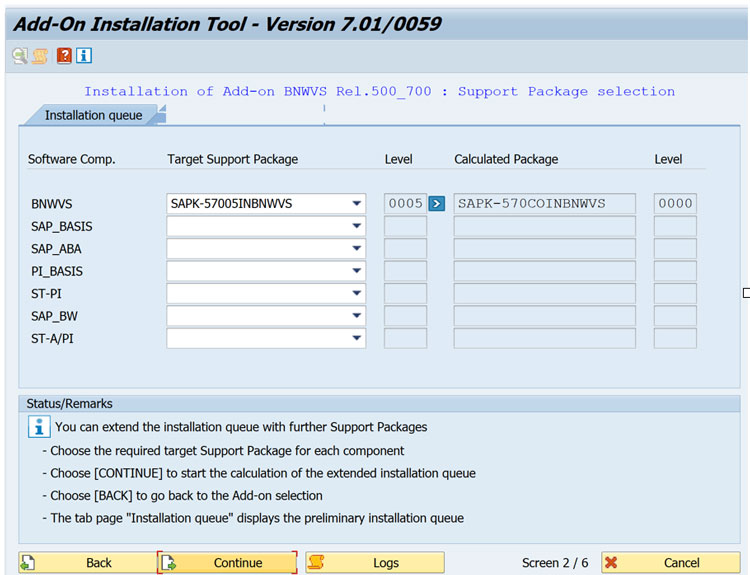Click the SAP_BW component label
The image size is (750, 575).
tap(54, 316)
